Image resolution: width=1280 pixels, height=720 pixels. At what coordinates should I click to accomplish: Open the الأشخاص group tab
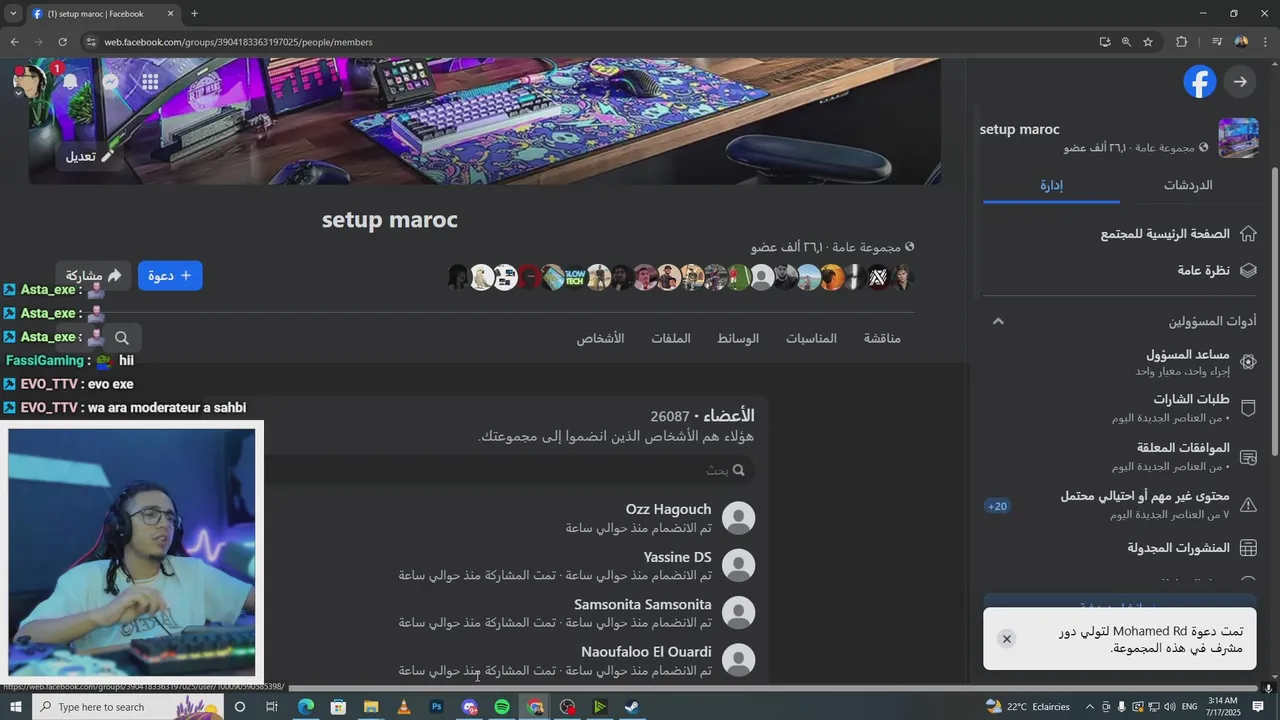[600, 338]
